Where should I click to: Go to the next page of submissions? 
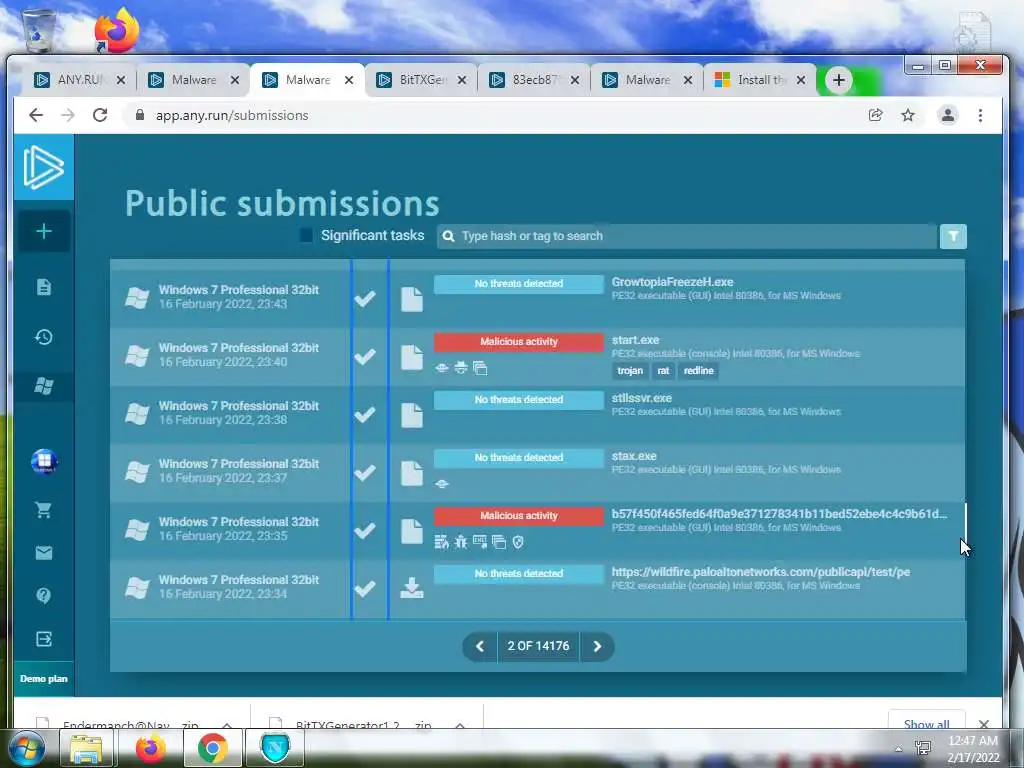(x=597, y=647)
